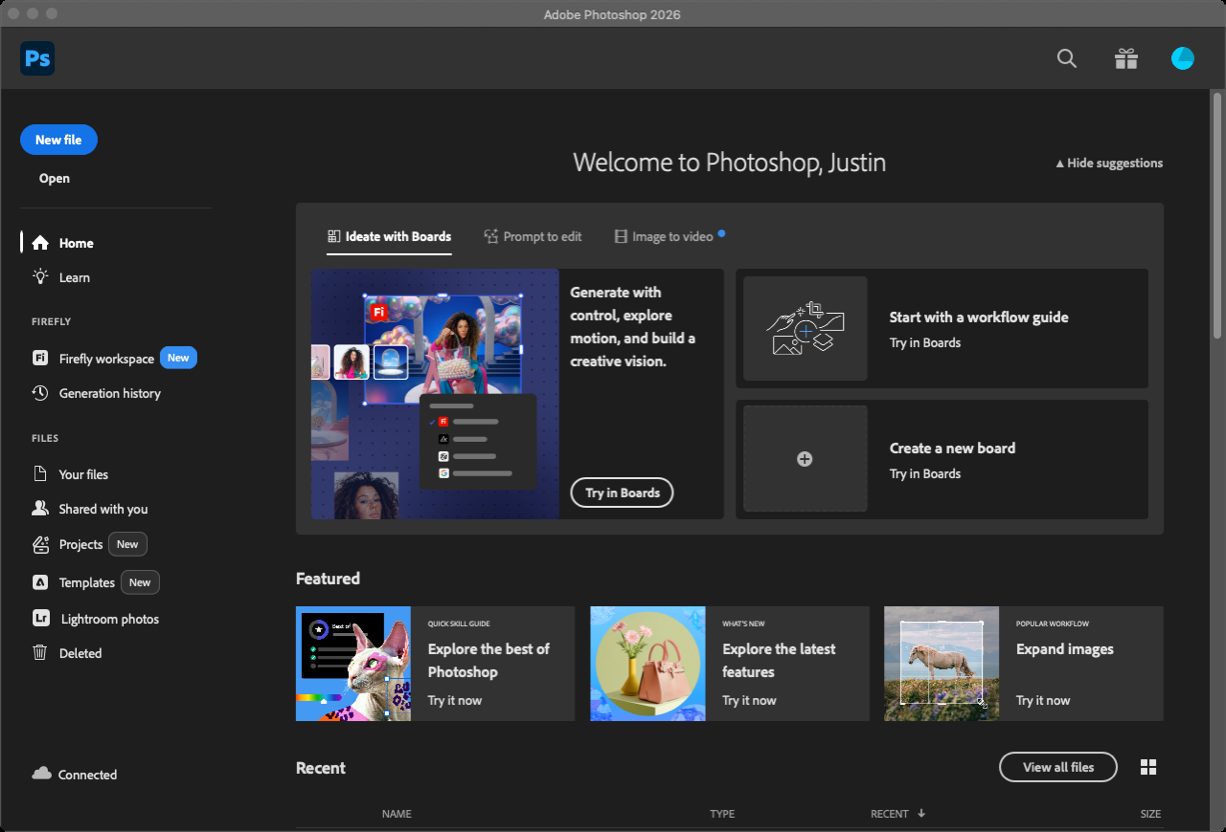This screenshot has width=1226, height=832.
Task: Click the Prompt to edit tab icon
Action: click(x=491, y=237)
